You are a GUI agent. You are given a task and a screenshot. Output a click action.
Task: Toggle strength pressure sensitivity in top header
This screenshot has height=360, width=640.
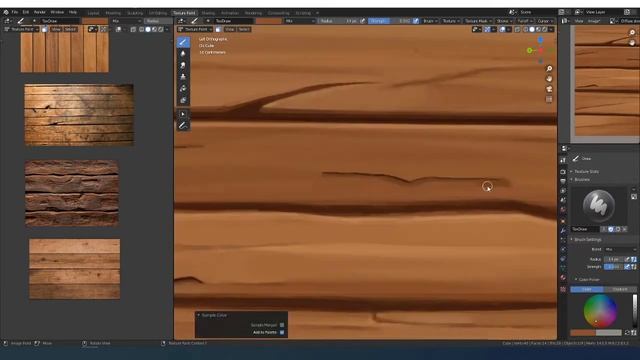point(416,21)
